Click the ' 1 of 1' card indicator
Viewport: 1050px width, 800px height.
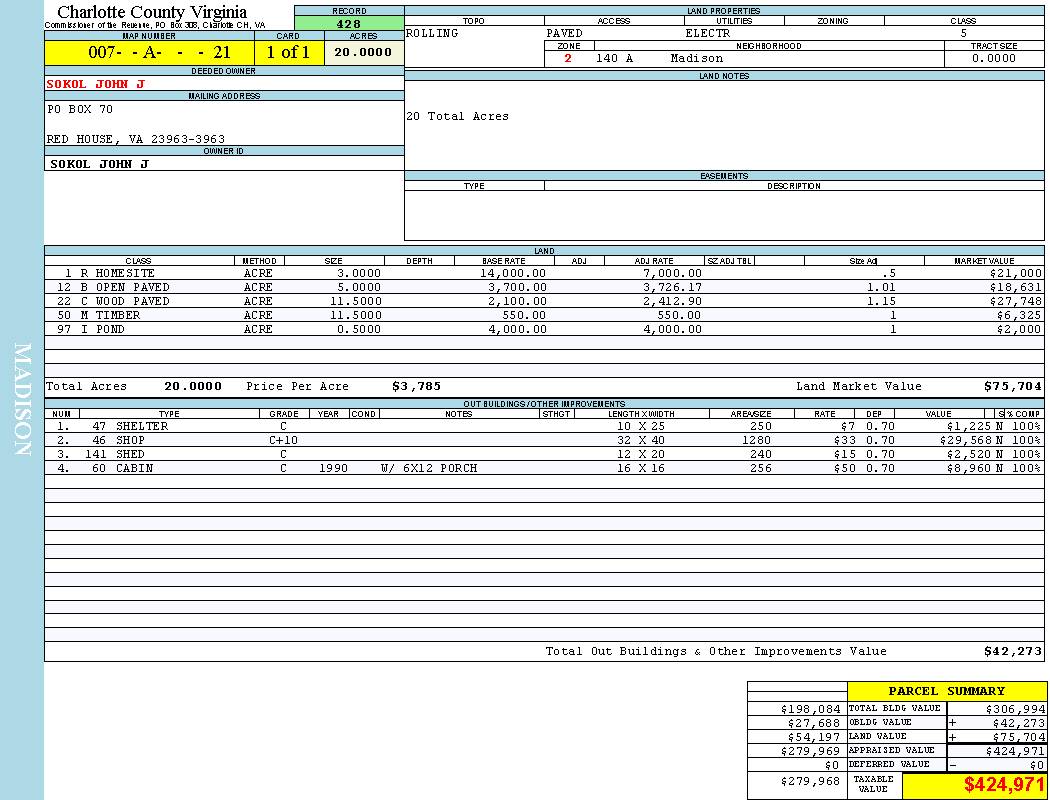[288, 53]
